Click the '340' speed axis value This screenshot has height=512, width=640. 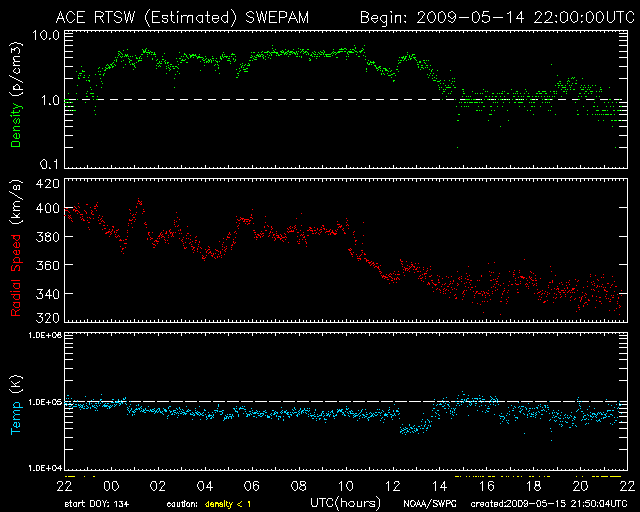tap(47, 294)
